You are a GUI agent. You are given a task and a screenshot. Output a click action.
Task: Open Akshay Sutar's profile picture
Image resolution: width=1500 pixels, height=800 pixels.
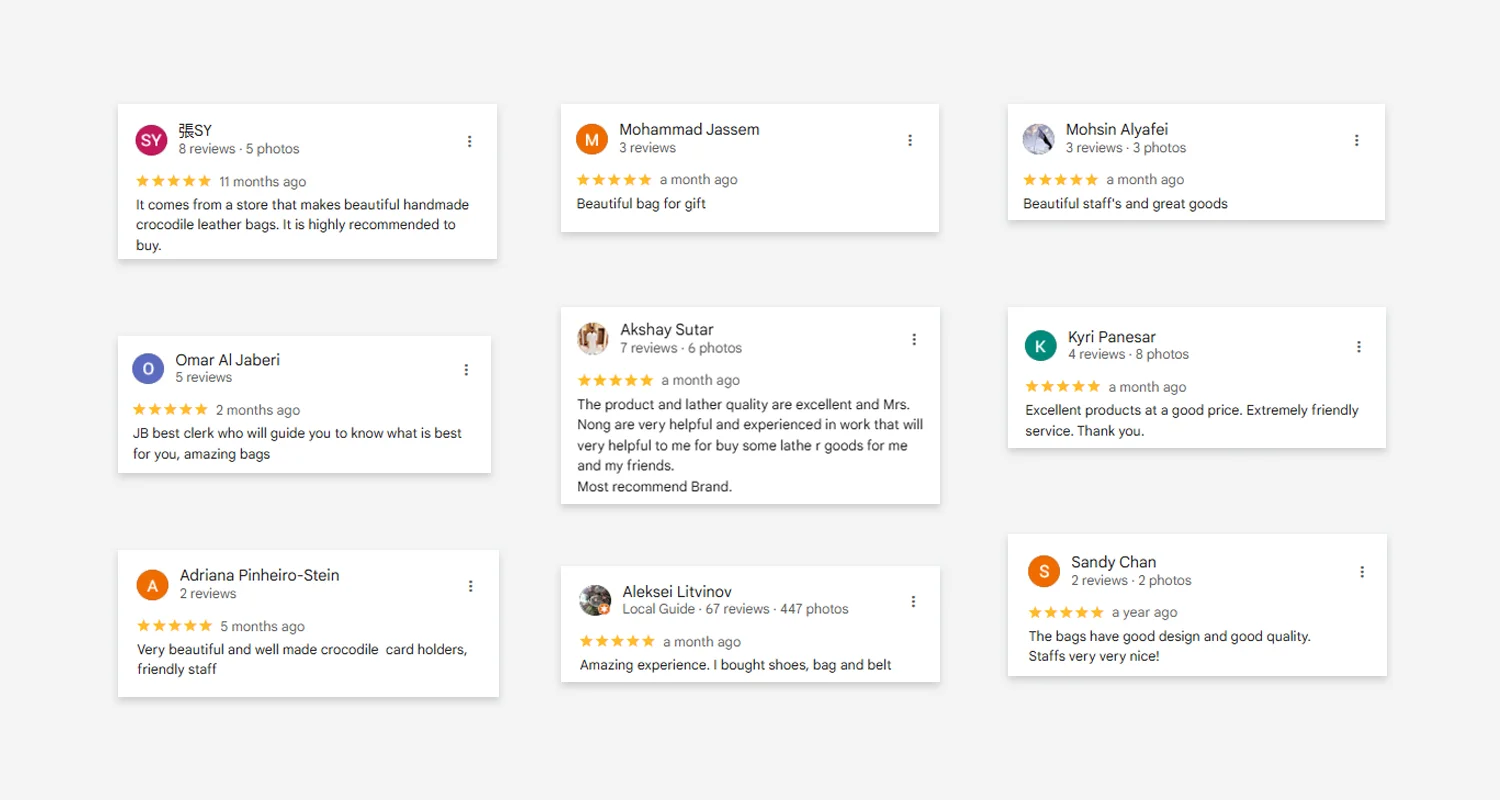click(x=593, y=339)
